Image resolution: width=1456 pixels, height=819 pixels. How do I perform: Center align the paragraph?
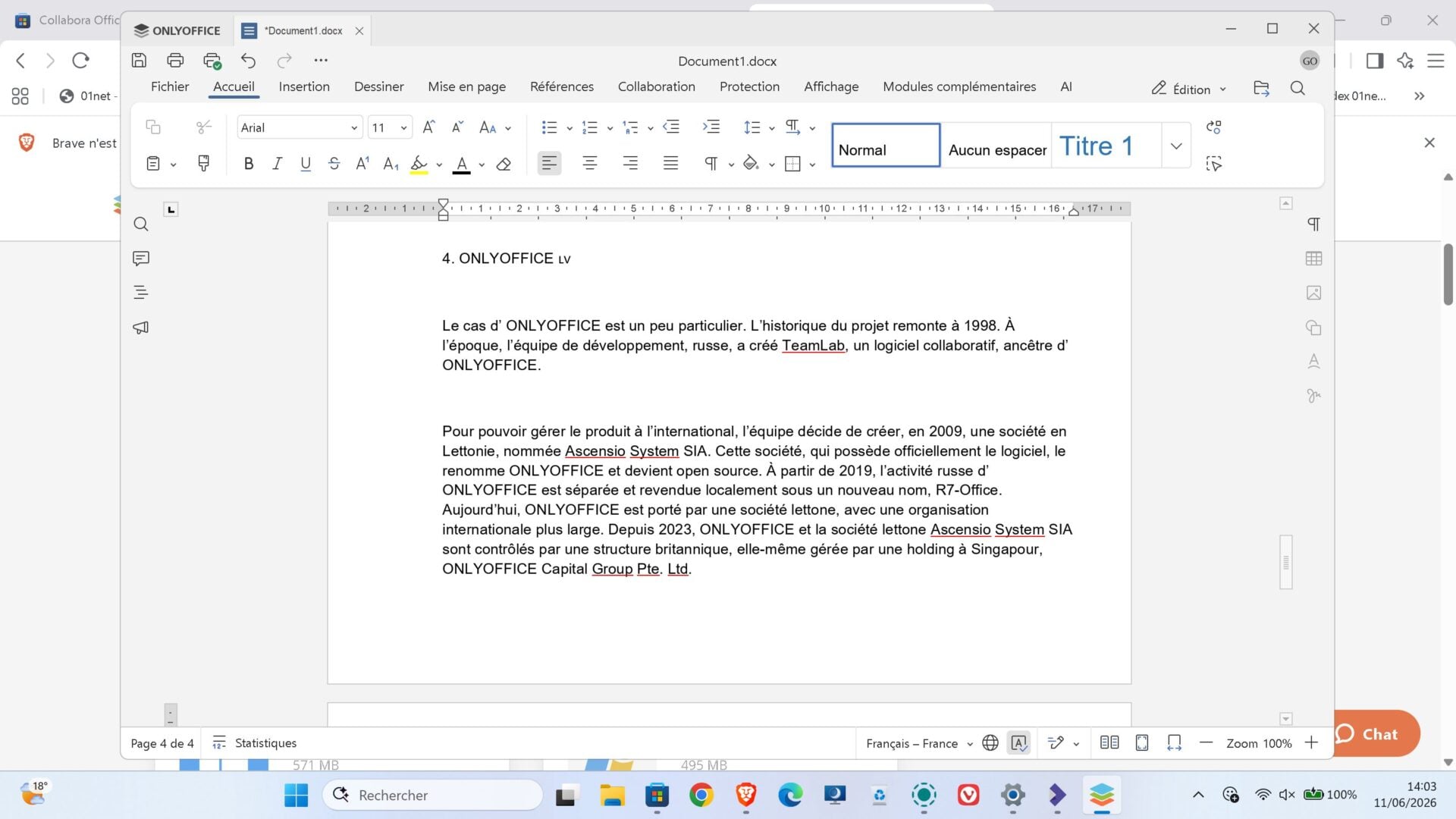(590, 163)
